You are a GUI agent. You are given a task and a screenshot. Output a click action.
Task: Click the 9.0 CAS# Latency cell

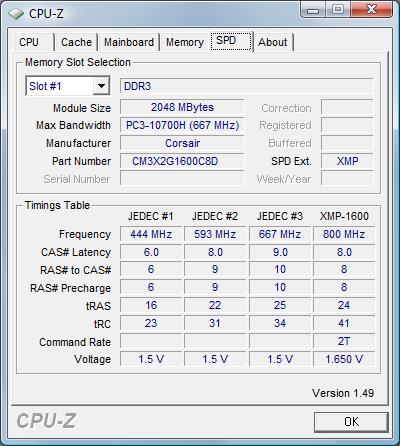(280, 252)
